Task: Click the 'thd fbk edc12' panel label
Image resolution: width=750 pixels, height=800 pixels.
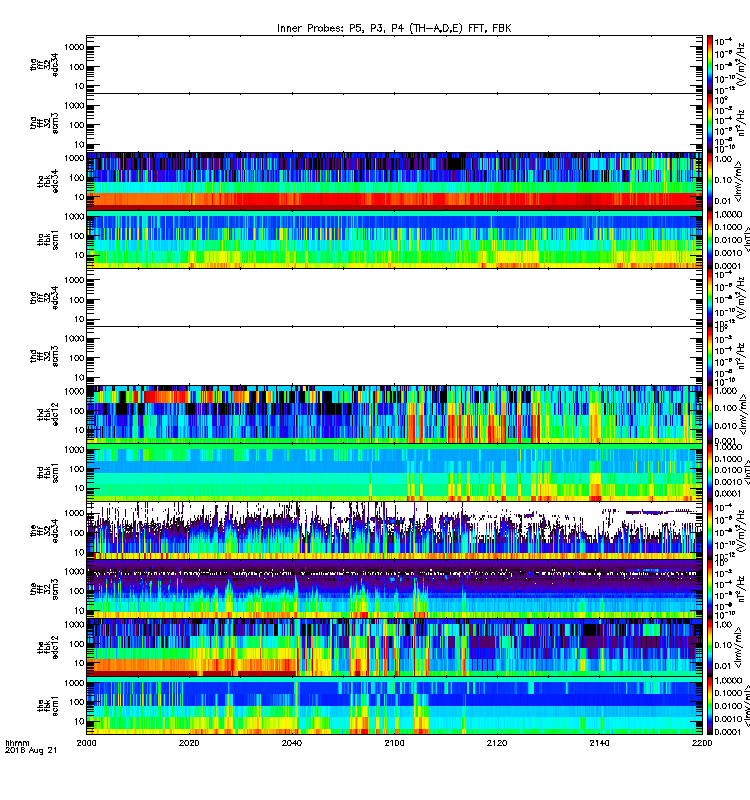Action: tap(48, 415)
